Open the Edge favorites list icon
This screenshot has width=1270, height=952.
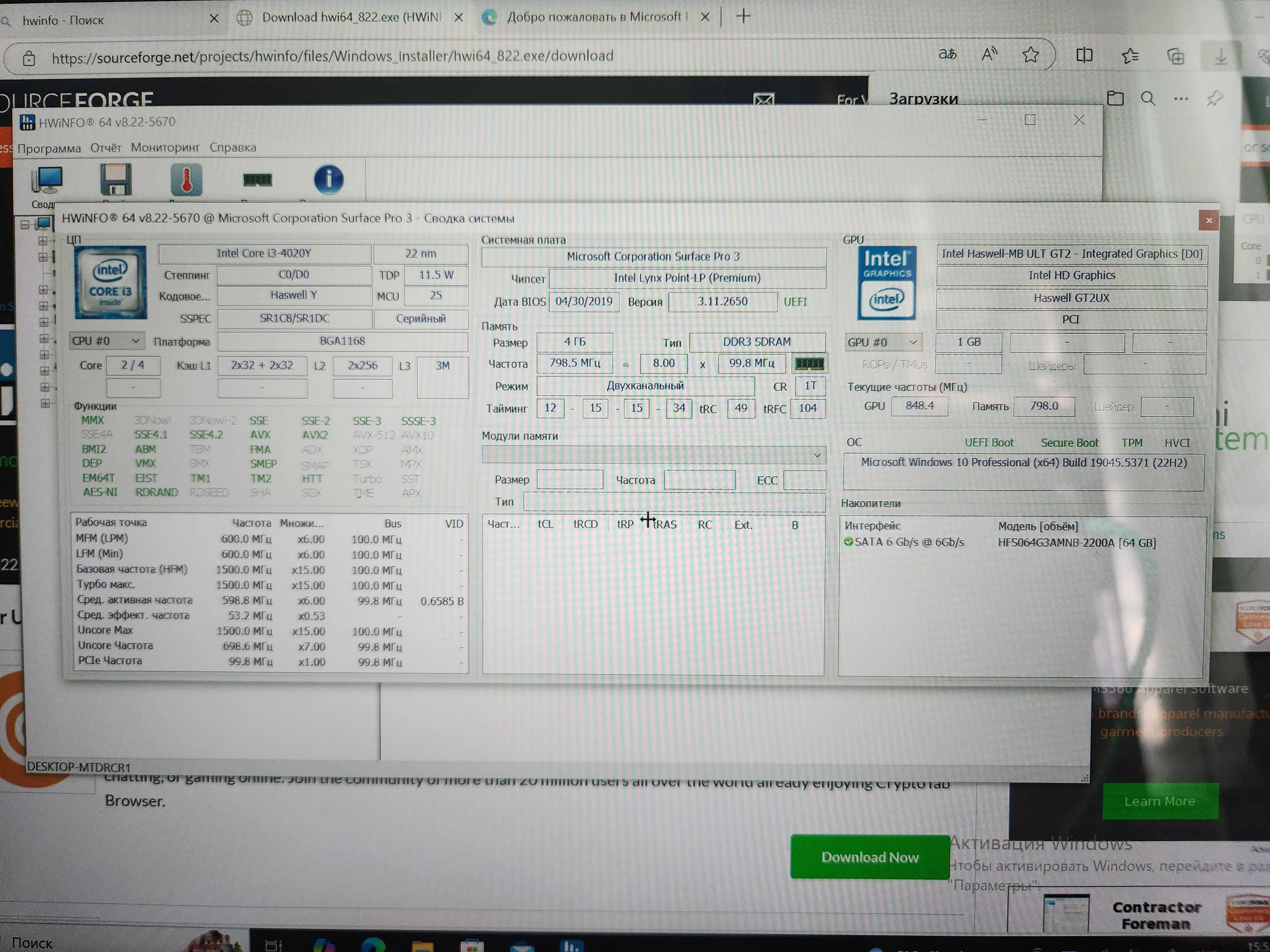(x=1130, y=56)
